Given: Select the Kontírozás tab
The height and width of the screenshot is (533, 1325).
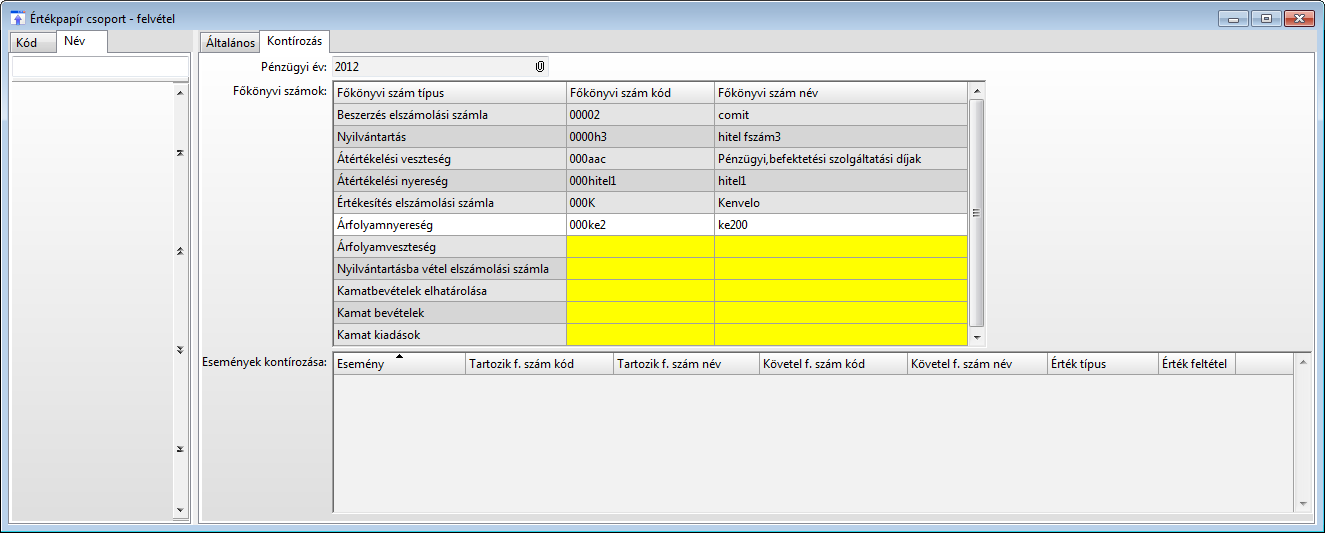Looking at the screenshot, I should 294,42.
